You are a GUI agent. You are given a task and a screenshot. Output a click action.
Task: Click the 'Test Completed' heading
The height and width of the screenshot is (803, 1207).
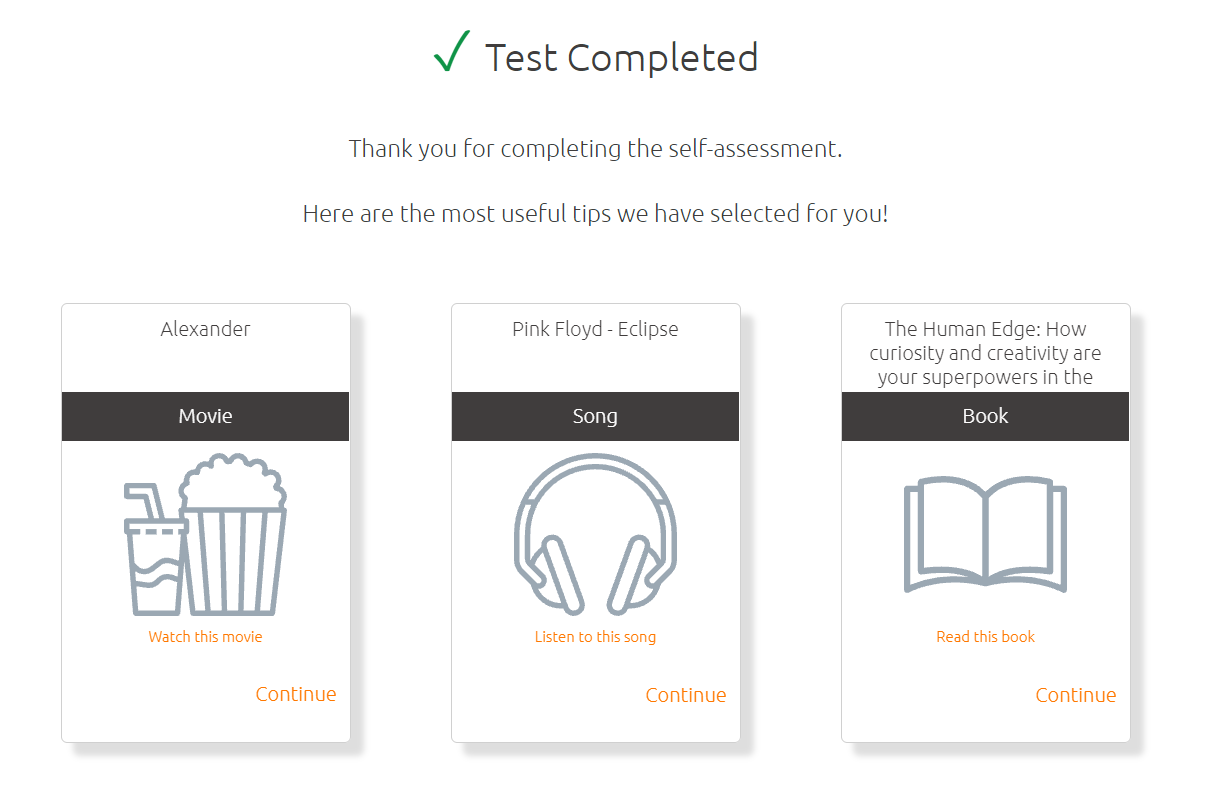coord(621,58)
